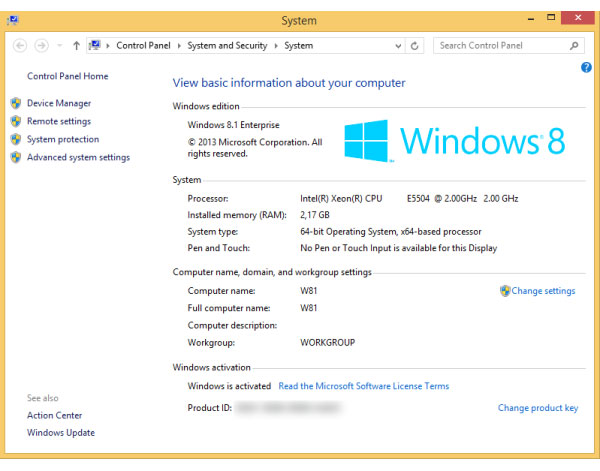This screenshot has height=471, width=600.
Task: Click the Windows 8 logo
Action: tap(455, 141)
